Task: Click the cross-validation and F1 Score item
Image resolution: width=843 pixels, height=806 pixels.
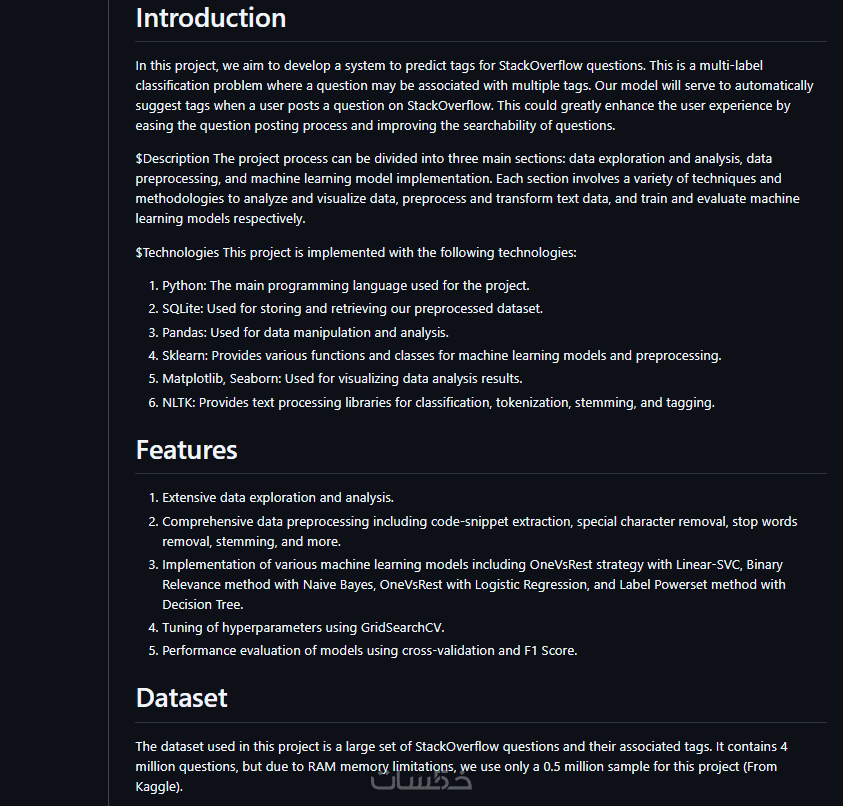Action: point(370,651)
